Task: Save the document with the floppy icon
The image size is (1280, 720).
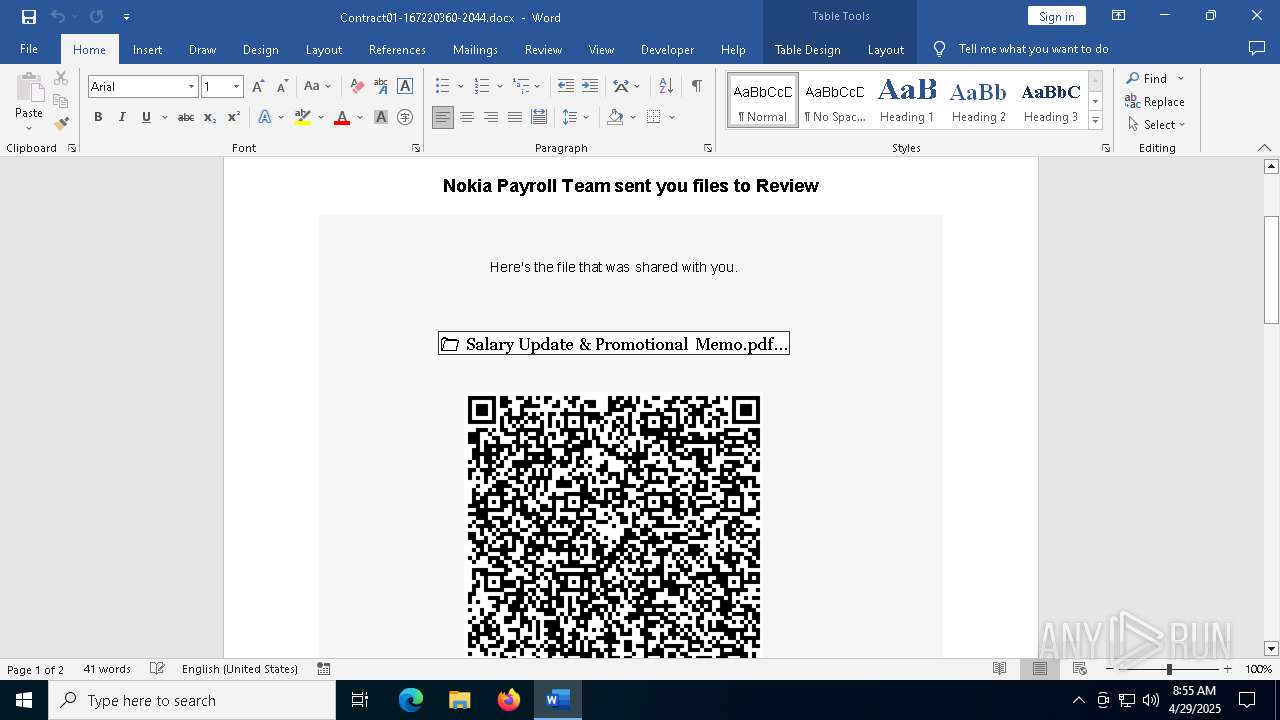Action: [x=28, y=17]
